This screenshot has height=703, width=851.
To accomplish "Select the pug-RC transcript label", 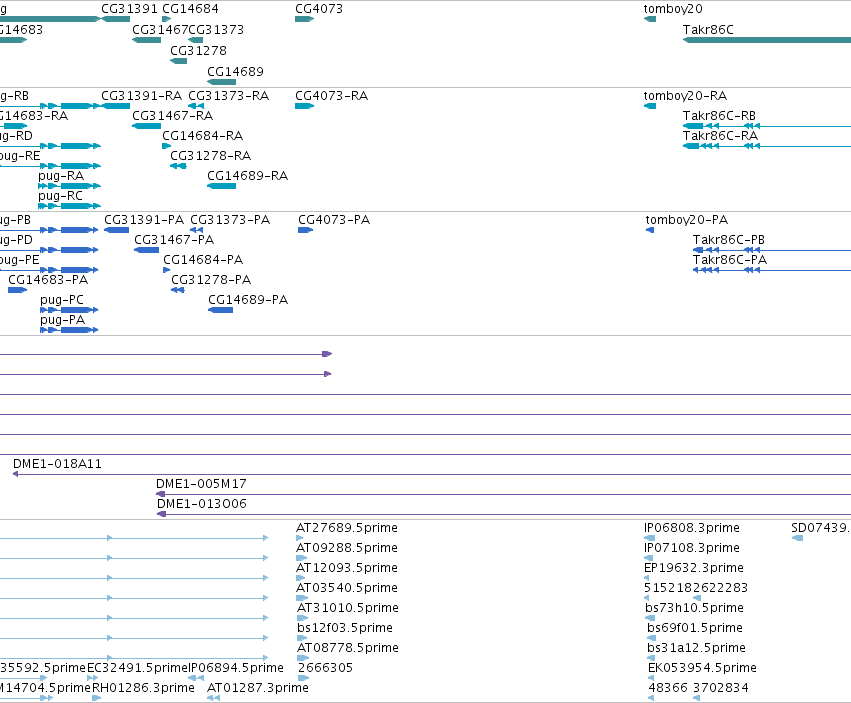I will pos(60,196).
